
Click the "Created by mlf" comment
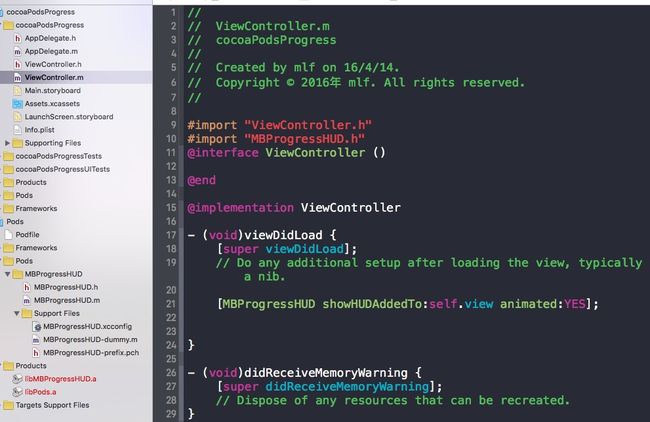click(x=265, y=68)
